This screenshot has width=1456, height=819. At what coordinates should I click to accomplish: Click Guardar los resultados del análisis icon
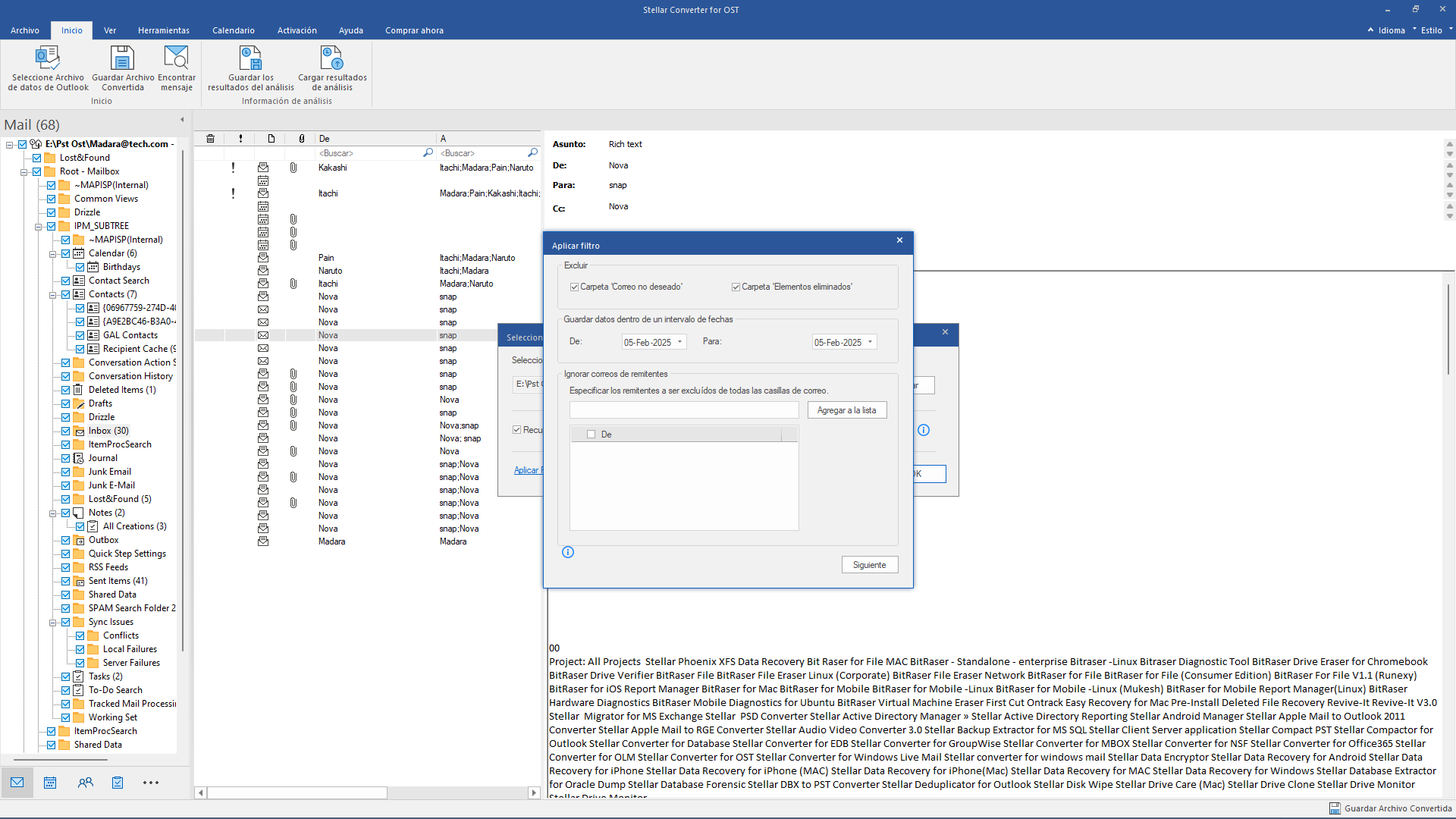click(250, 58)
